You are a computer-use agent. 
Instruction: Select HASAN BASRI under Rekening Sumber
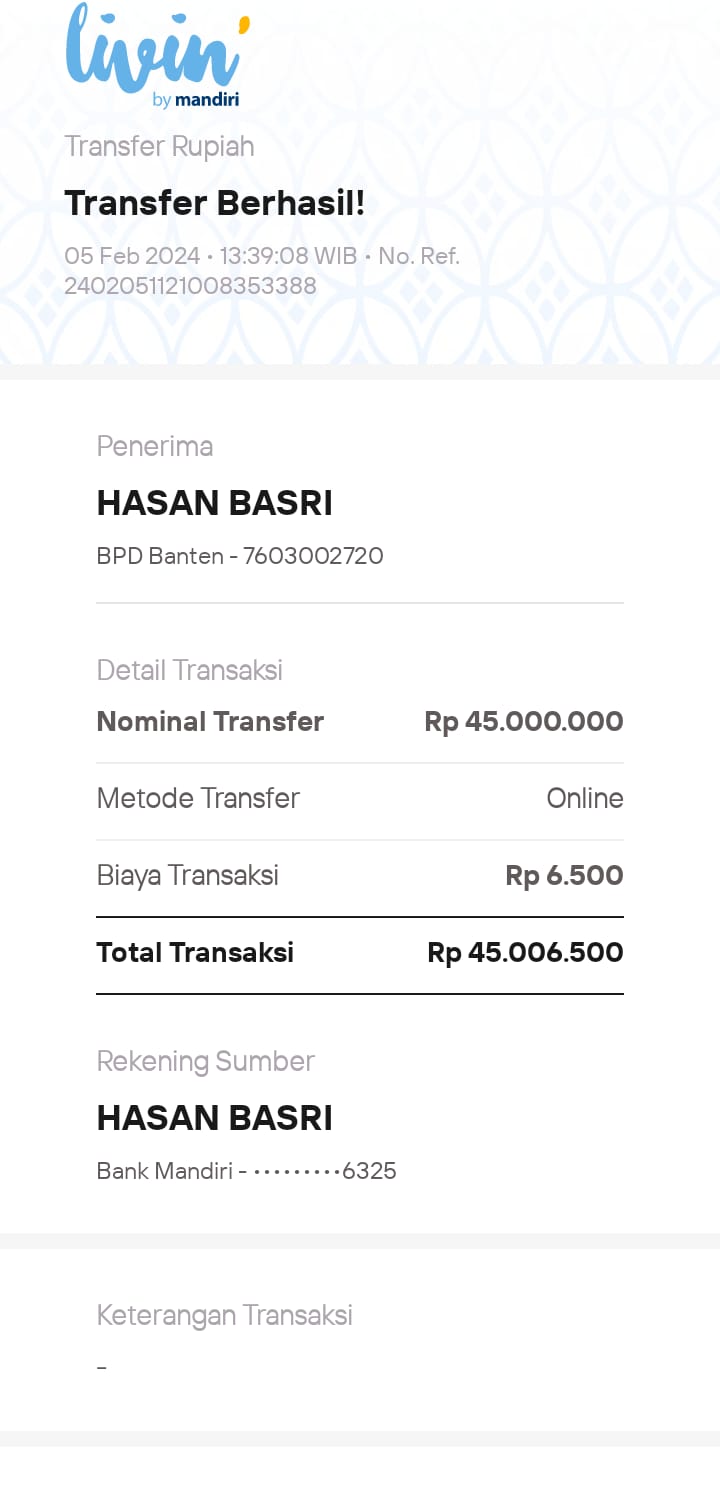coord(214,1118)
